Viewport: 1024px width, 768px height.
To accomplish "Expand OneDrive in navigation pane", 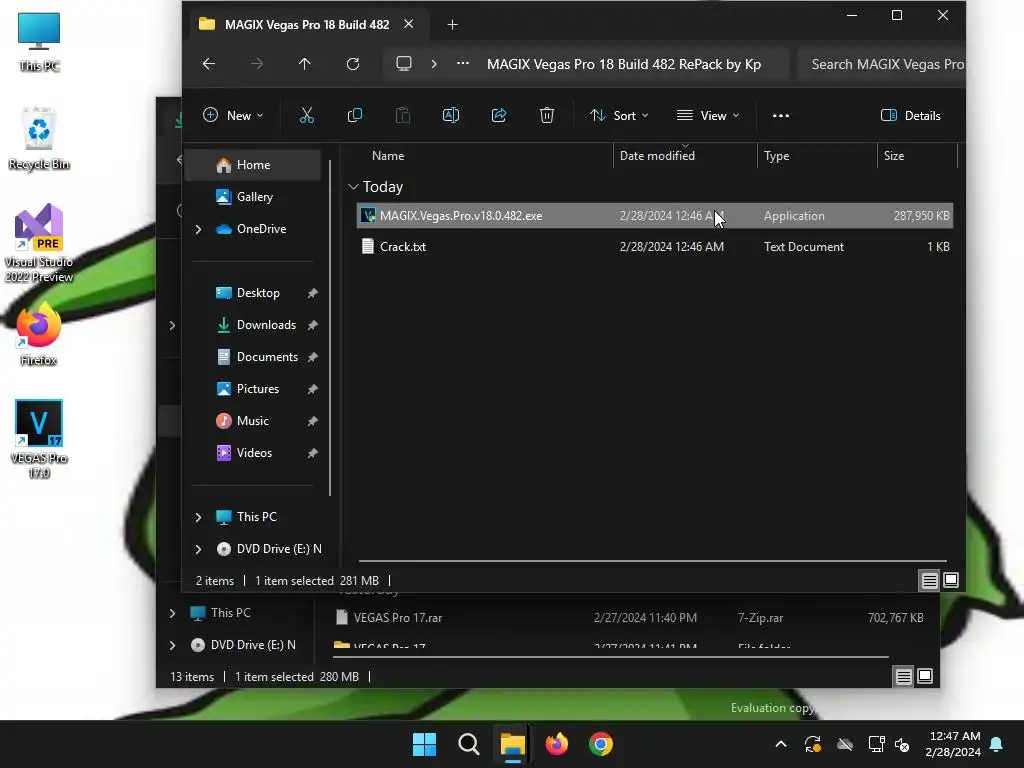I will (x=199, y=229).
